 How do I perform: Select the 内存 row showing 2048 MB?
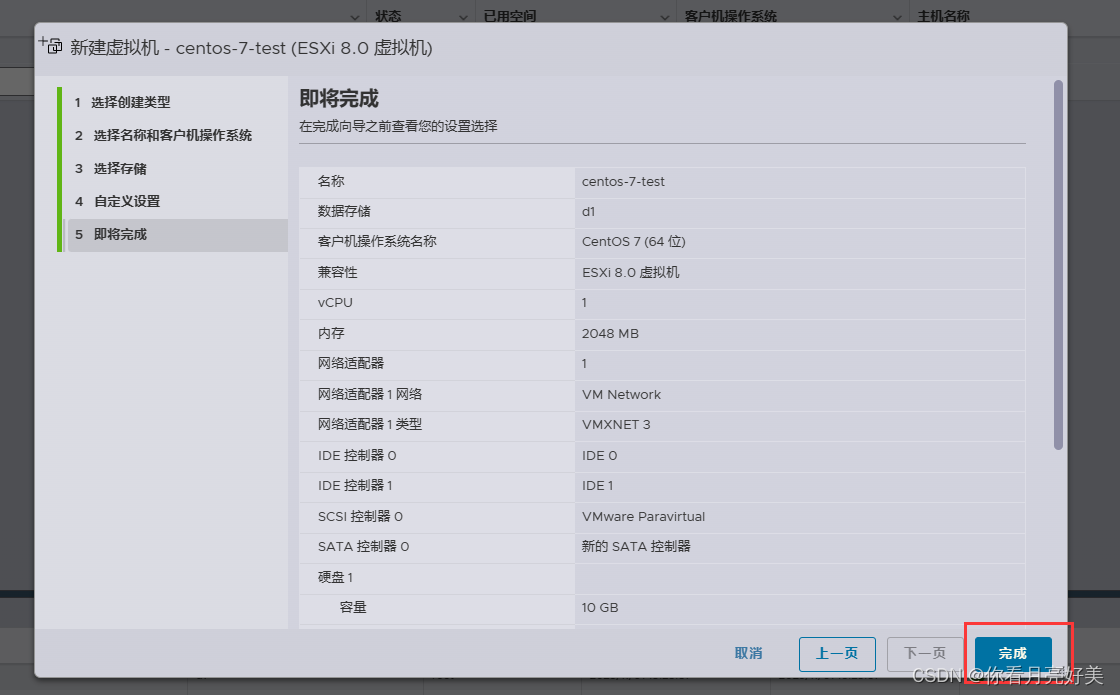click(660, 333)
